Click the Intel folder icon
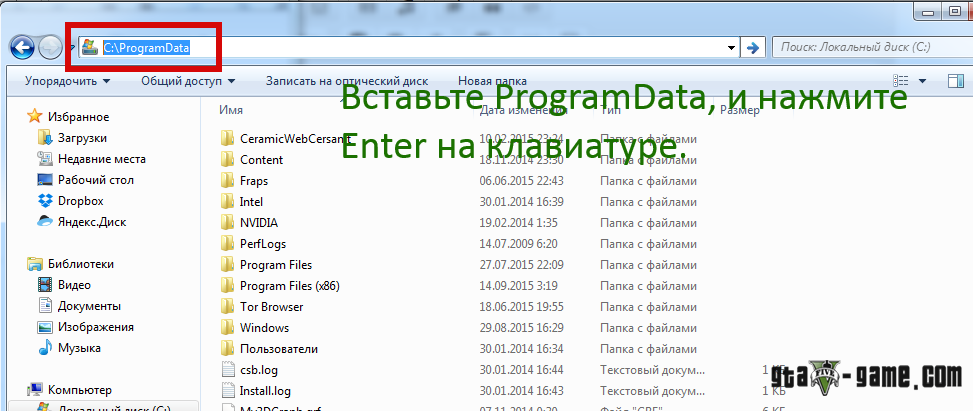 click(x=227, y=202)
